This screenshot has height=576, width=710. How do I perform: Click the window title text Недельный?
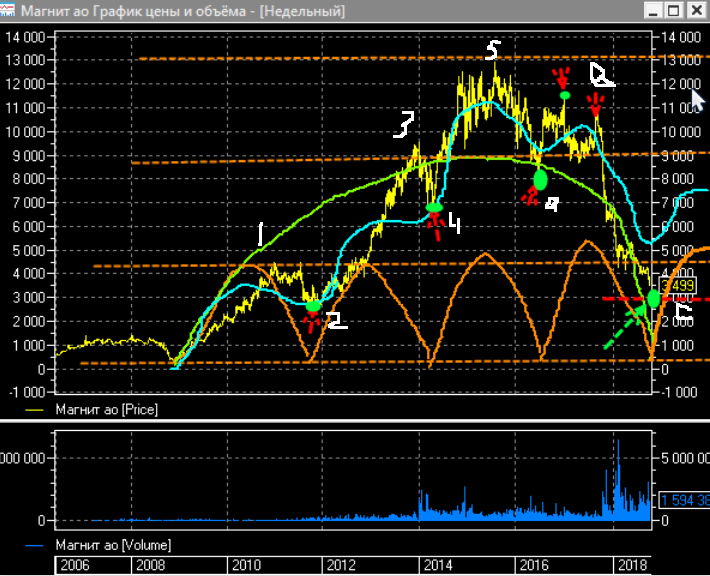coord(302,10)
